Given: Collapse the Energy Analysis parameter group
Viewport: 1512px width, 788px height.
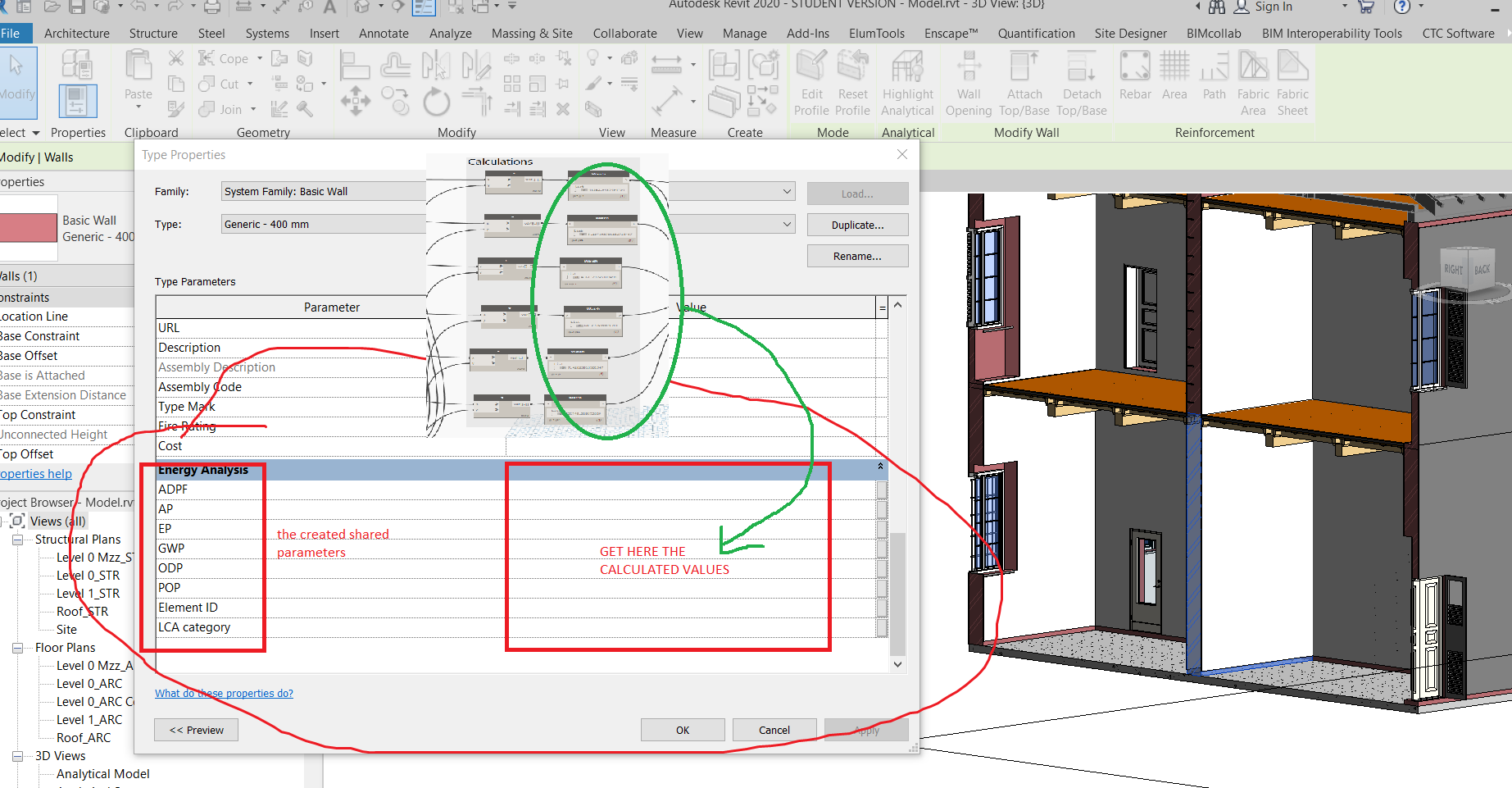Looking at the screenshot, I should (x=880, y=466).
